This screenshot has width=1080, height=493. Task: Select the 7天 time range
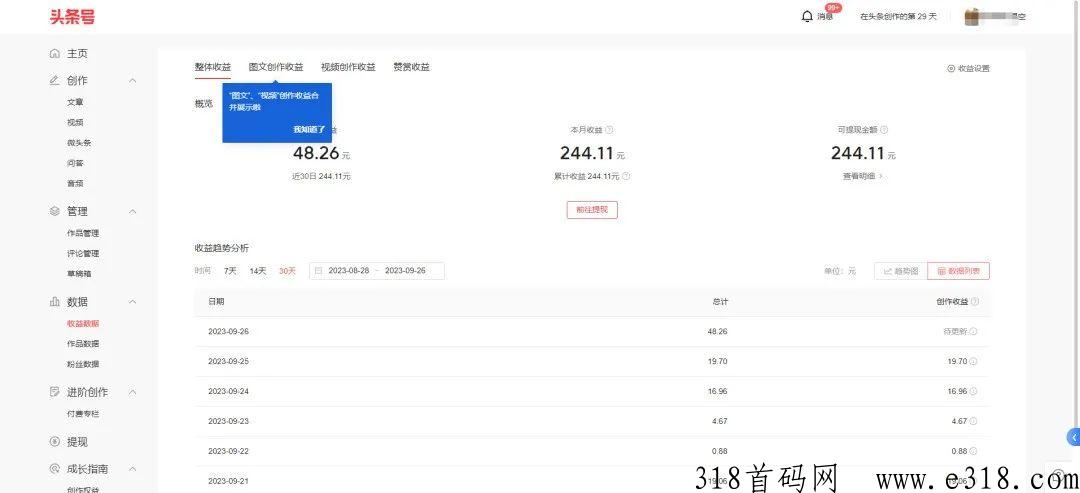230,271
